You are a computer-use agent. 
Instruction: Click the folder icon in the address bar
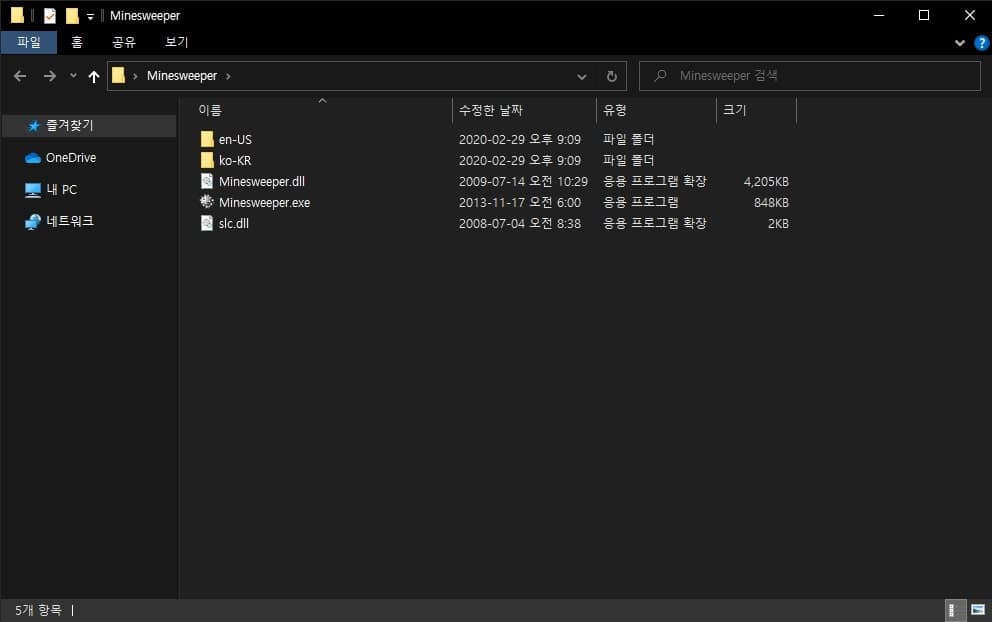[x=118, y=75]
